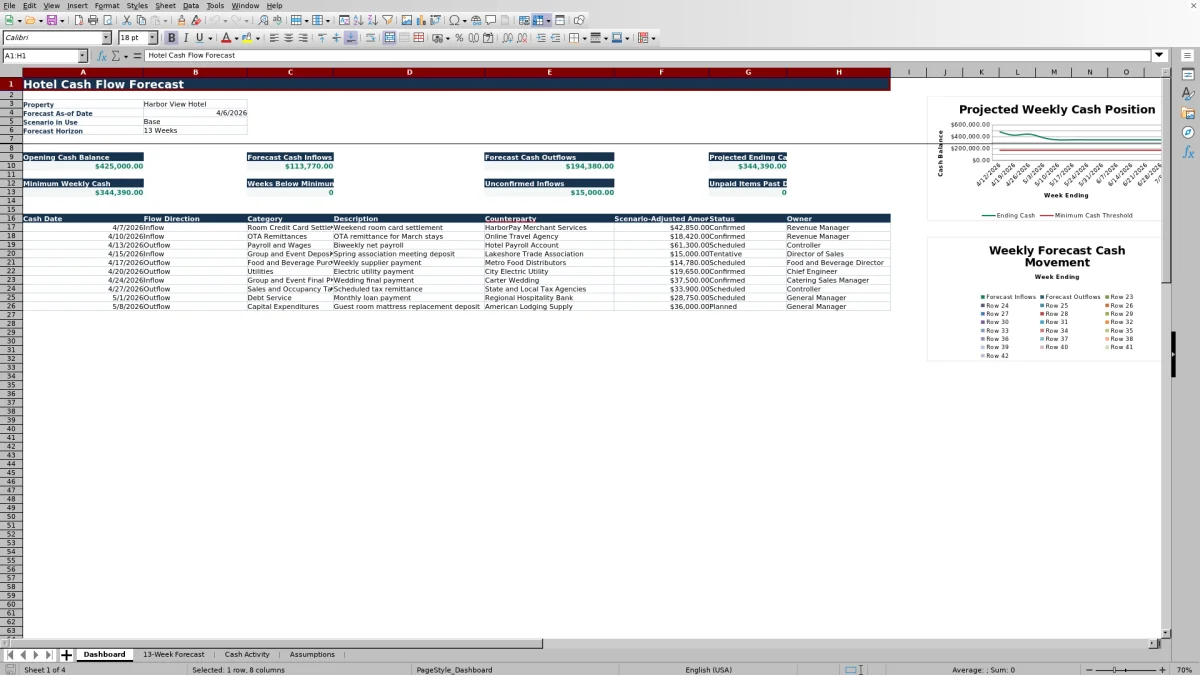Merge and center cells icon
This screenshot has height=675, width=1200.
(389, 38)
